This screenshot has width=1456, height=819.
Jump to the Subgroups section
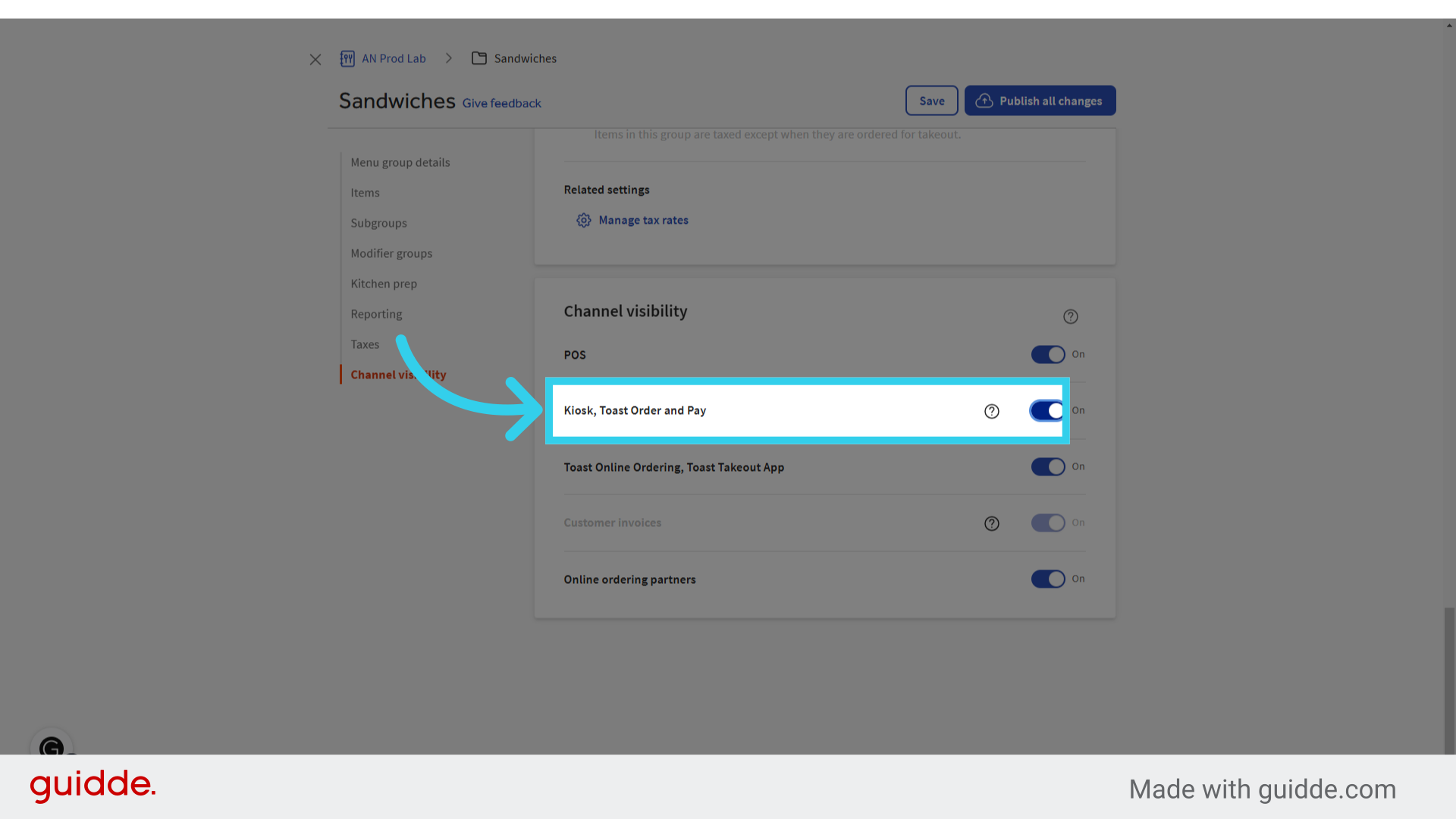378,223
